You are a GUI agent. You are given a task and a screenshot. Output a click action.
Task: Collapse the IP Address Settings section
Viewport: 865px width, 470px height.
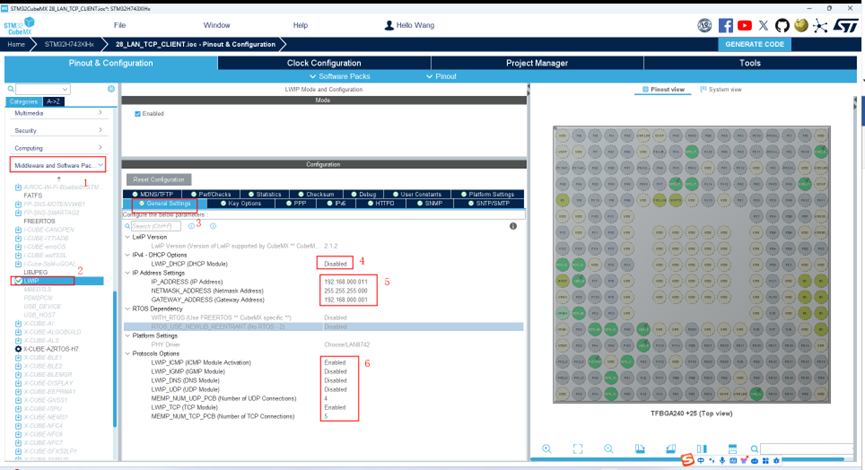pyautogui.click(x=127, y=273)
